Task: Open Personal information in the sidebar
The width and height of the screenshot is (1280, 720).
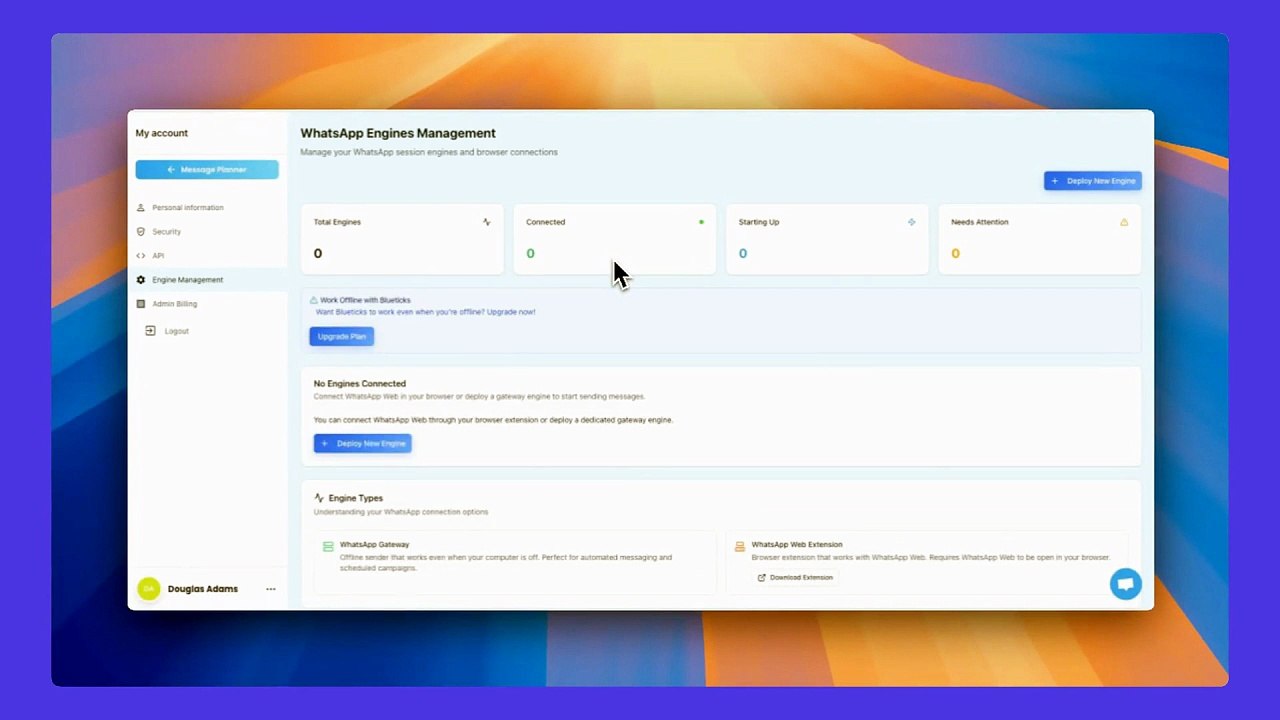Action: pos(207,208)
